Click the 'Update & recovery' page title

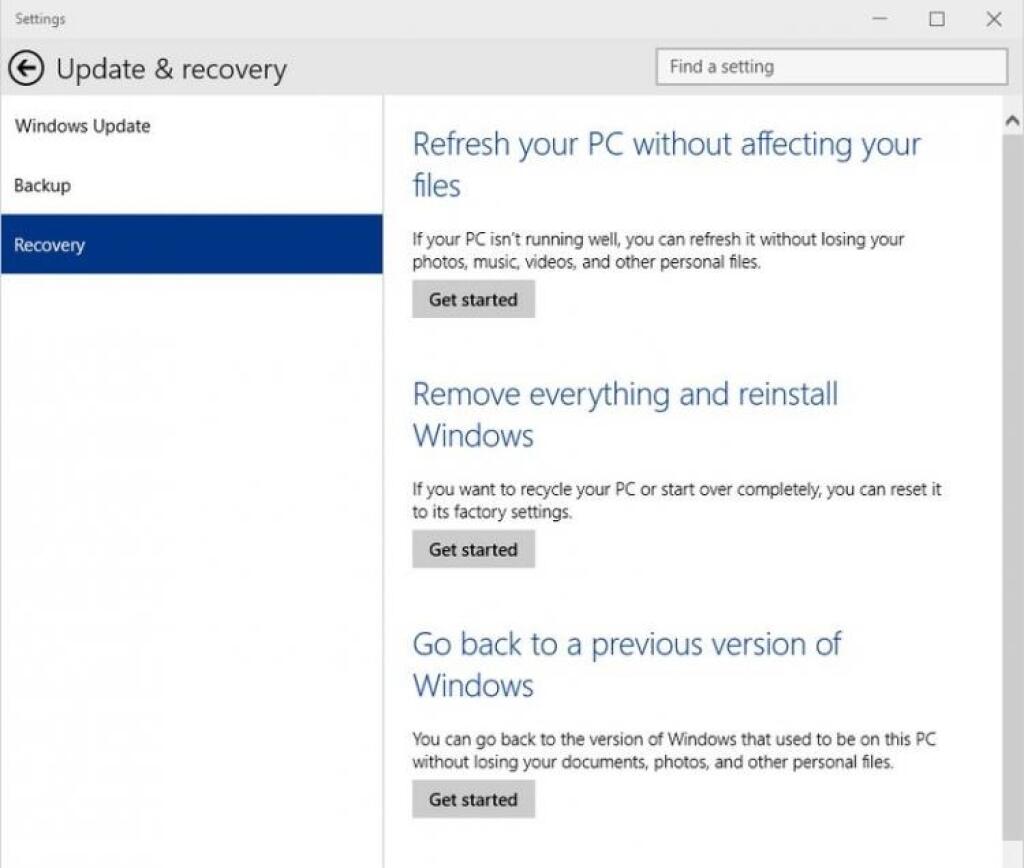pyautogui.click(x=171, y=69)
